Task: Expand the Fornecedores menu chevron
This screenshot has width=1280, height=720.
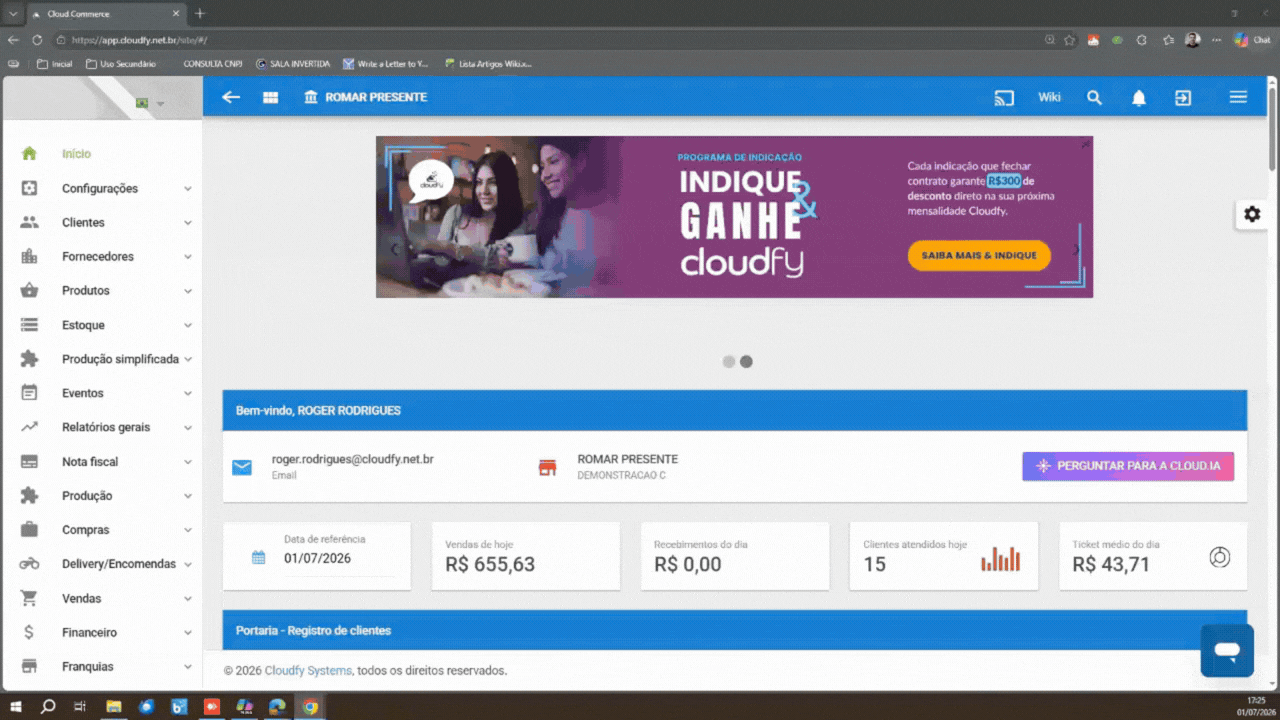Action: click(188, 256)
